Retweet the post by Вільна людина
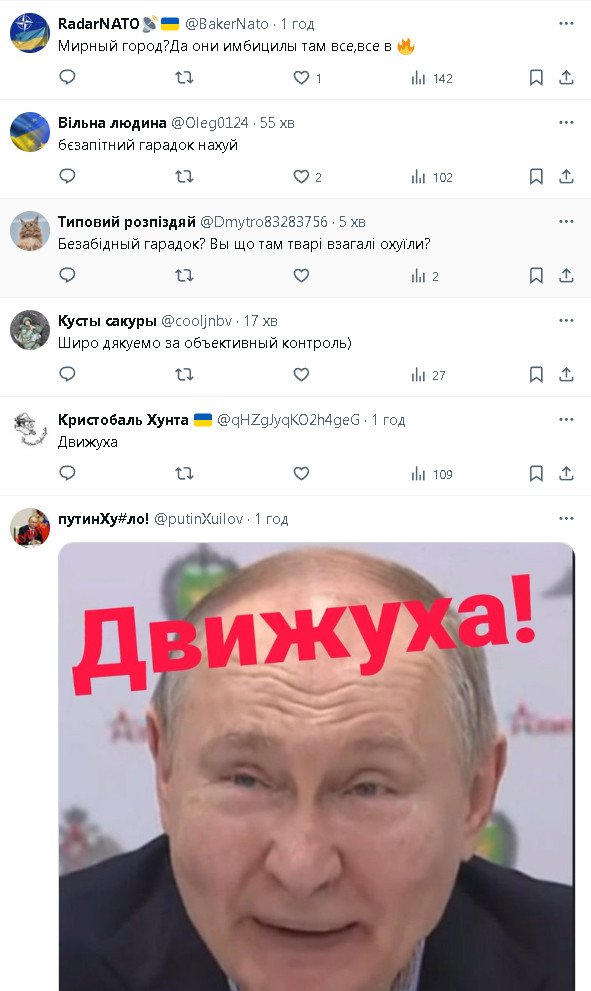This screenshot has height=991, width=591. 184,176
